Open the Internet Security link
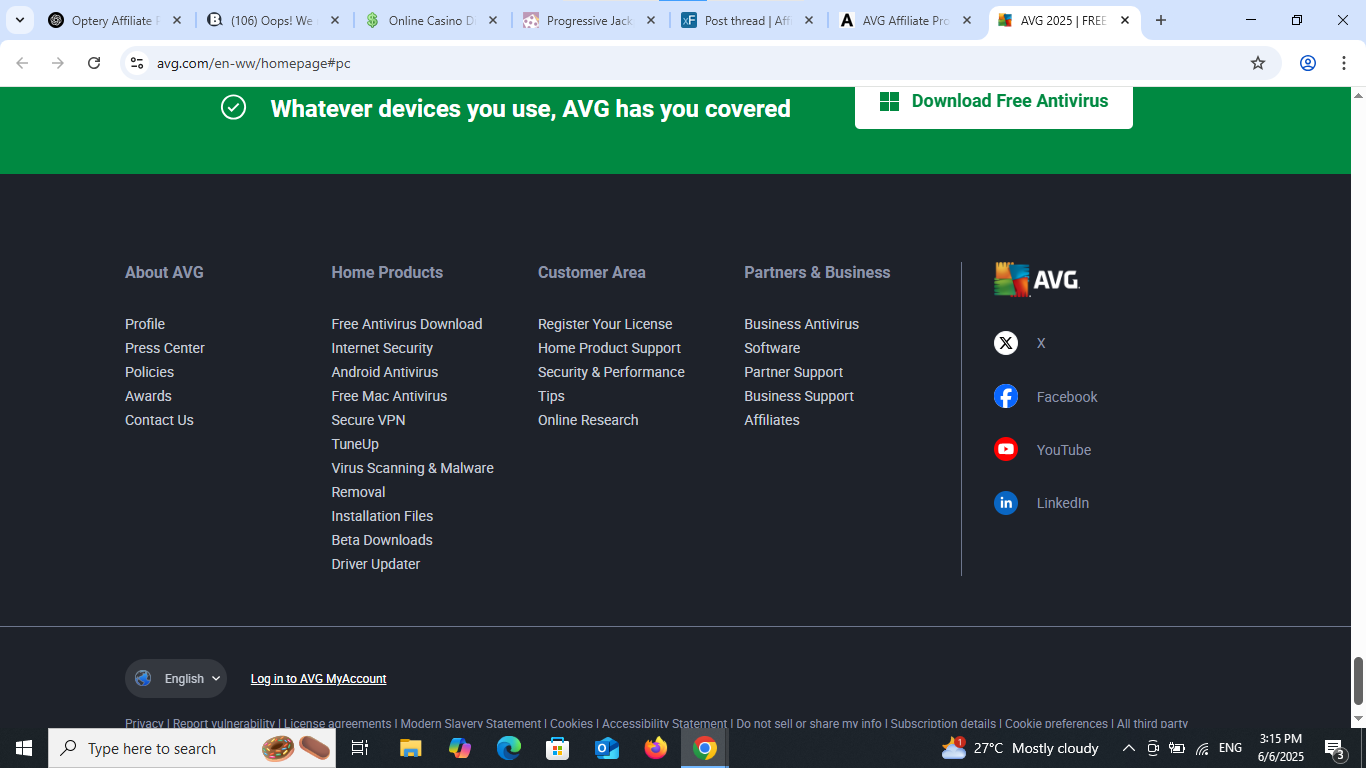 382,348
